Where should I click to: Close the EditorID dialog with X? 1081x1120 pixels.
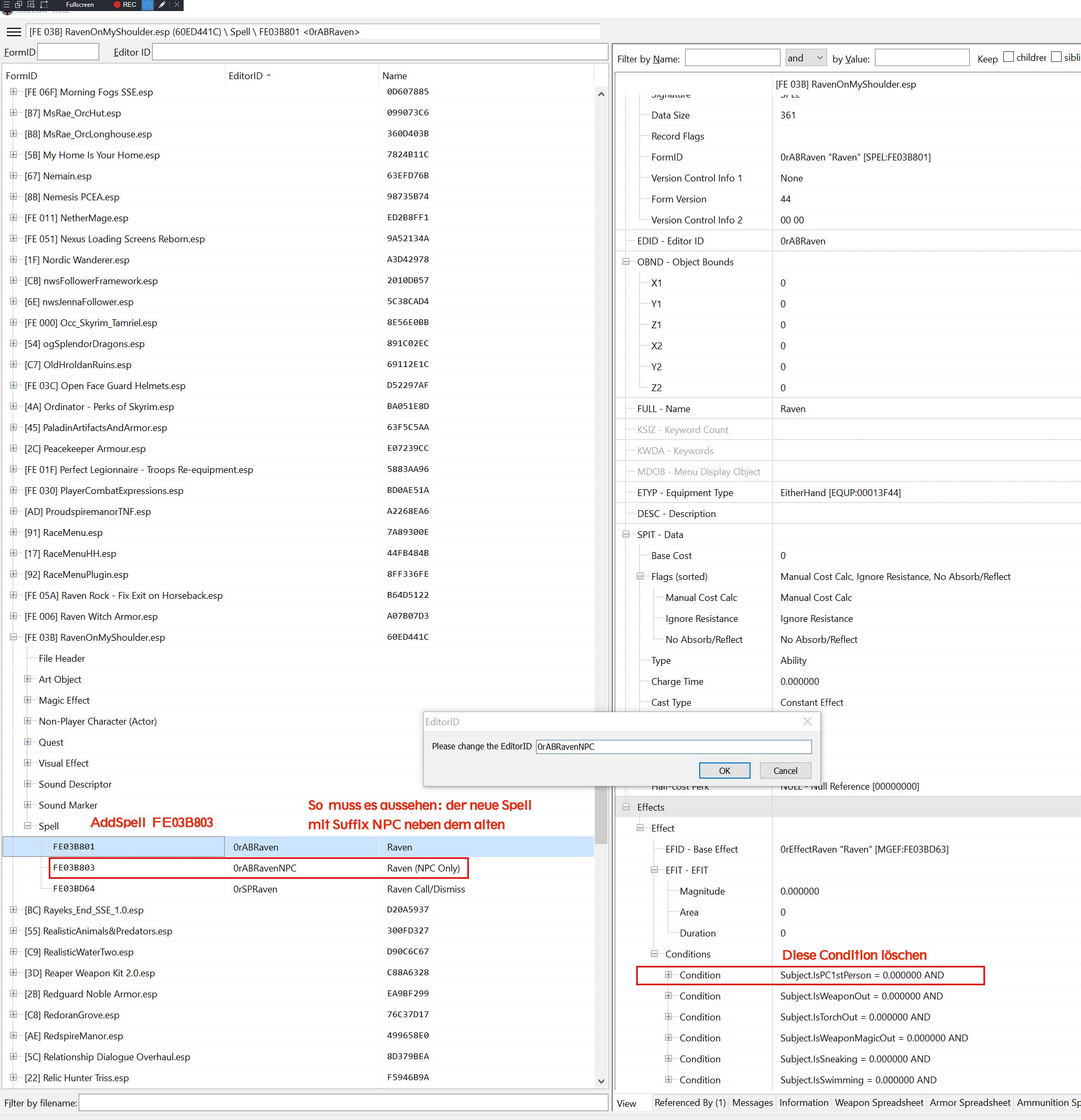point(807,721)
